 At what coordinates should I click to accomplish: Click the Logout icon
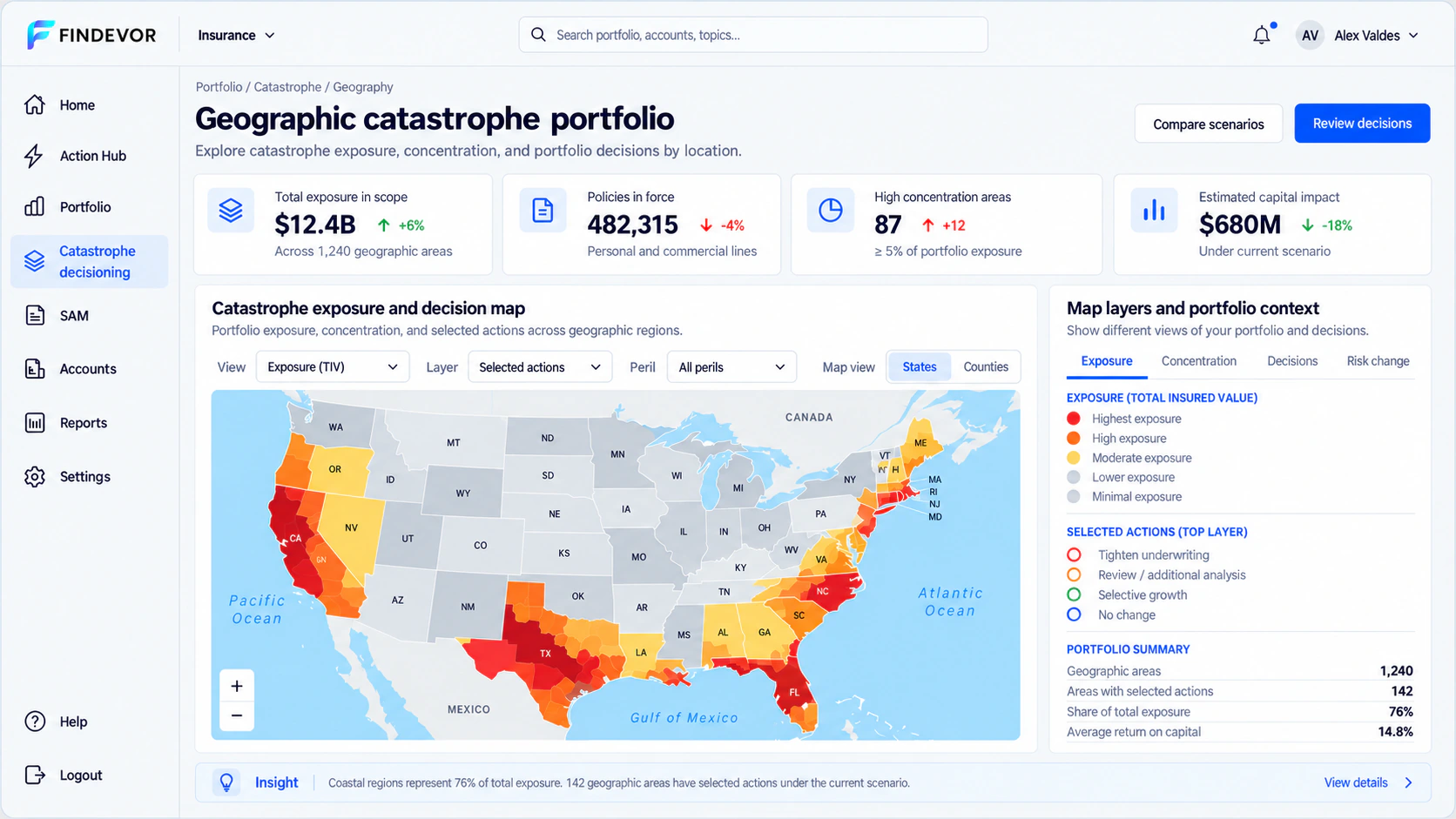[35, 775]
